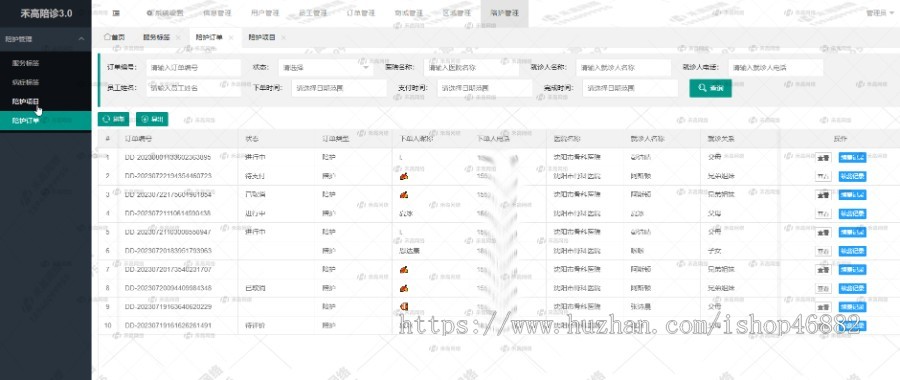Click the 已取消 status cell in row 8

(x=254, y=288)
